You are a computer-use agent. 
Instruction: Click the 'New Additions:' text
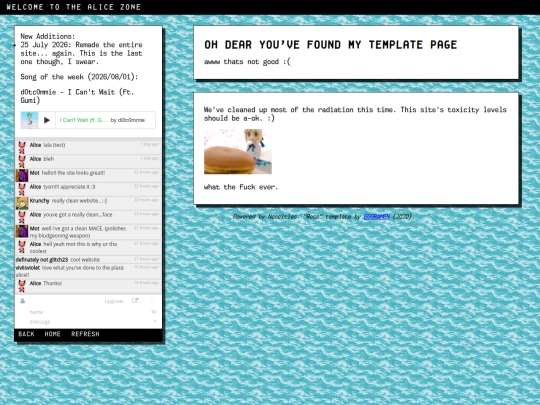tap(48, 36)
